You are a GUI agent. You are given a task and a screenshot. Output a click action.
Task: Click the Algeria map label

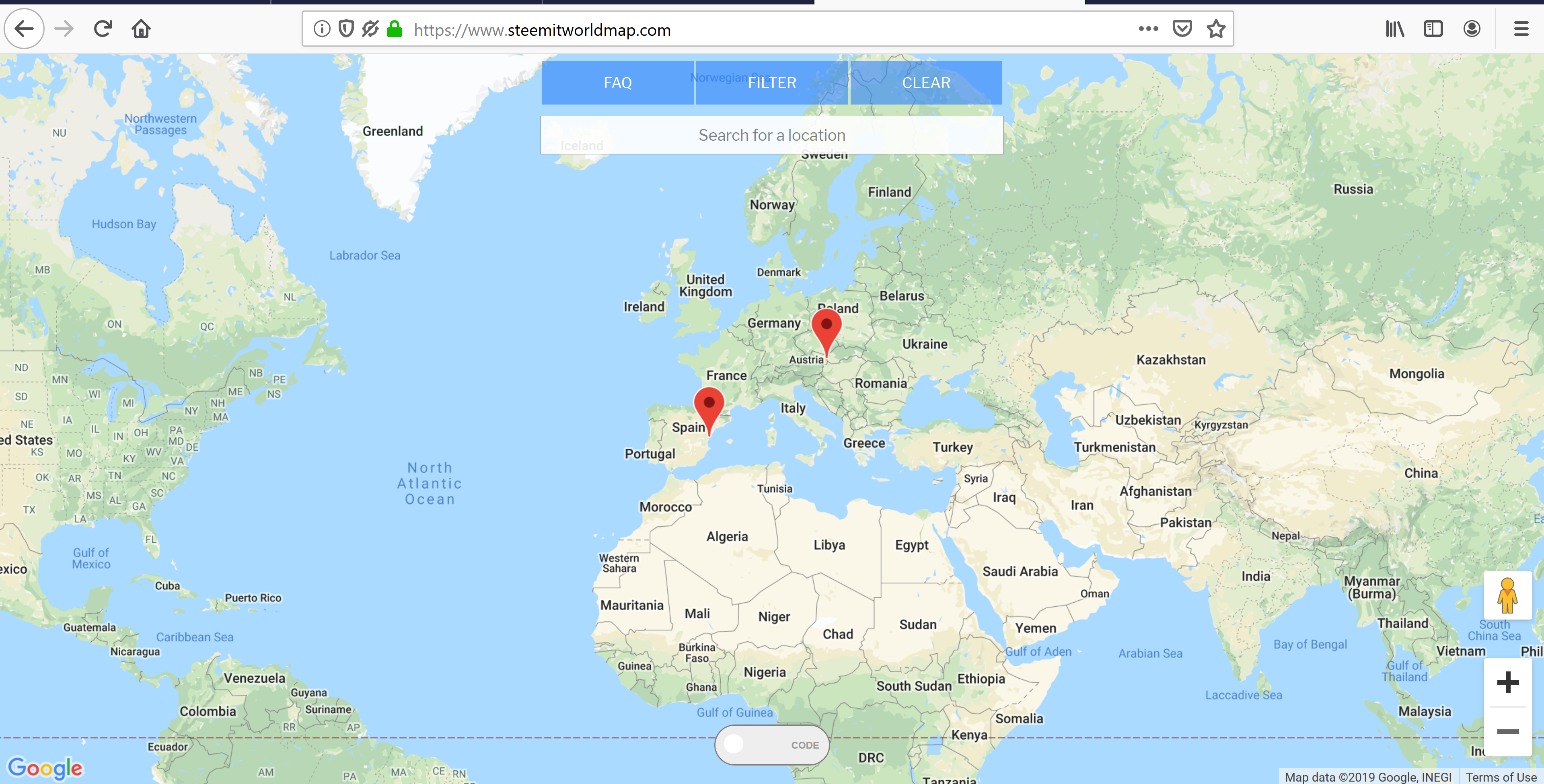pyautogui.click(x=727, y=537)
